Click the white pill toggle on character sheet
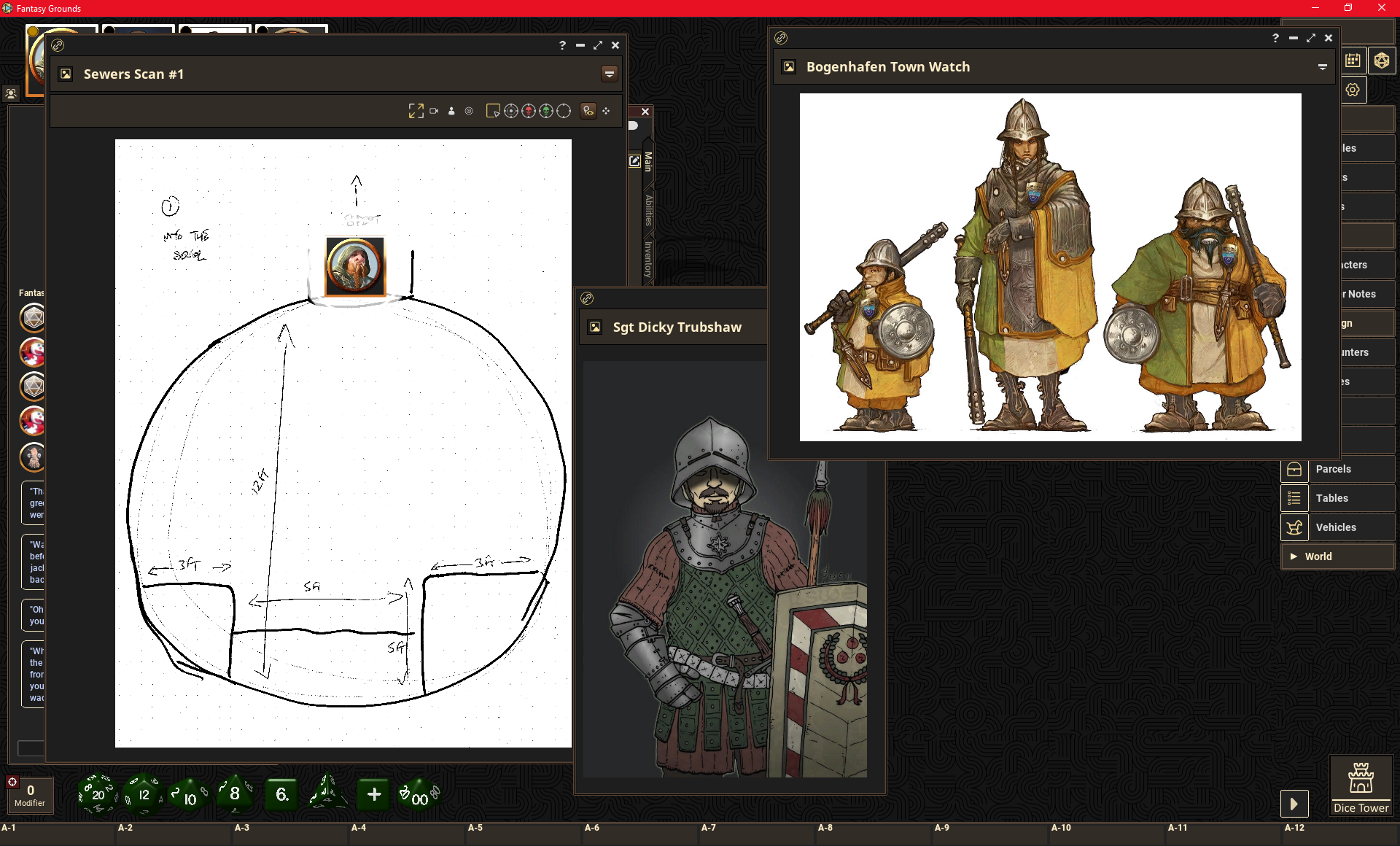The height and width of the screenshot is (846, 1400). pos(633,125)
